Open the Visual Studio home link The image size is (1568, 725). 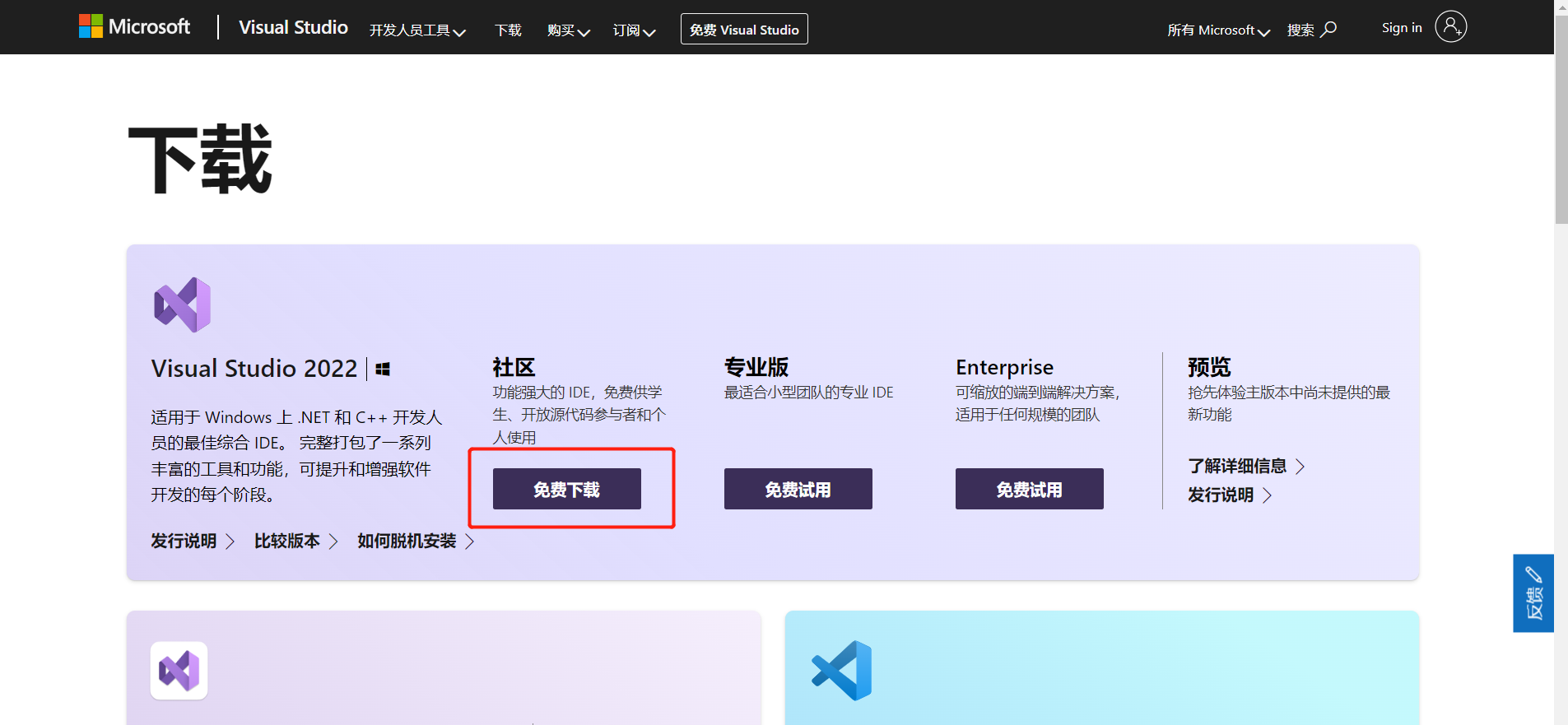coord(293,27)
